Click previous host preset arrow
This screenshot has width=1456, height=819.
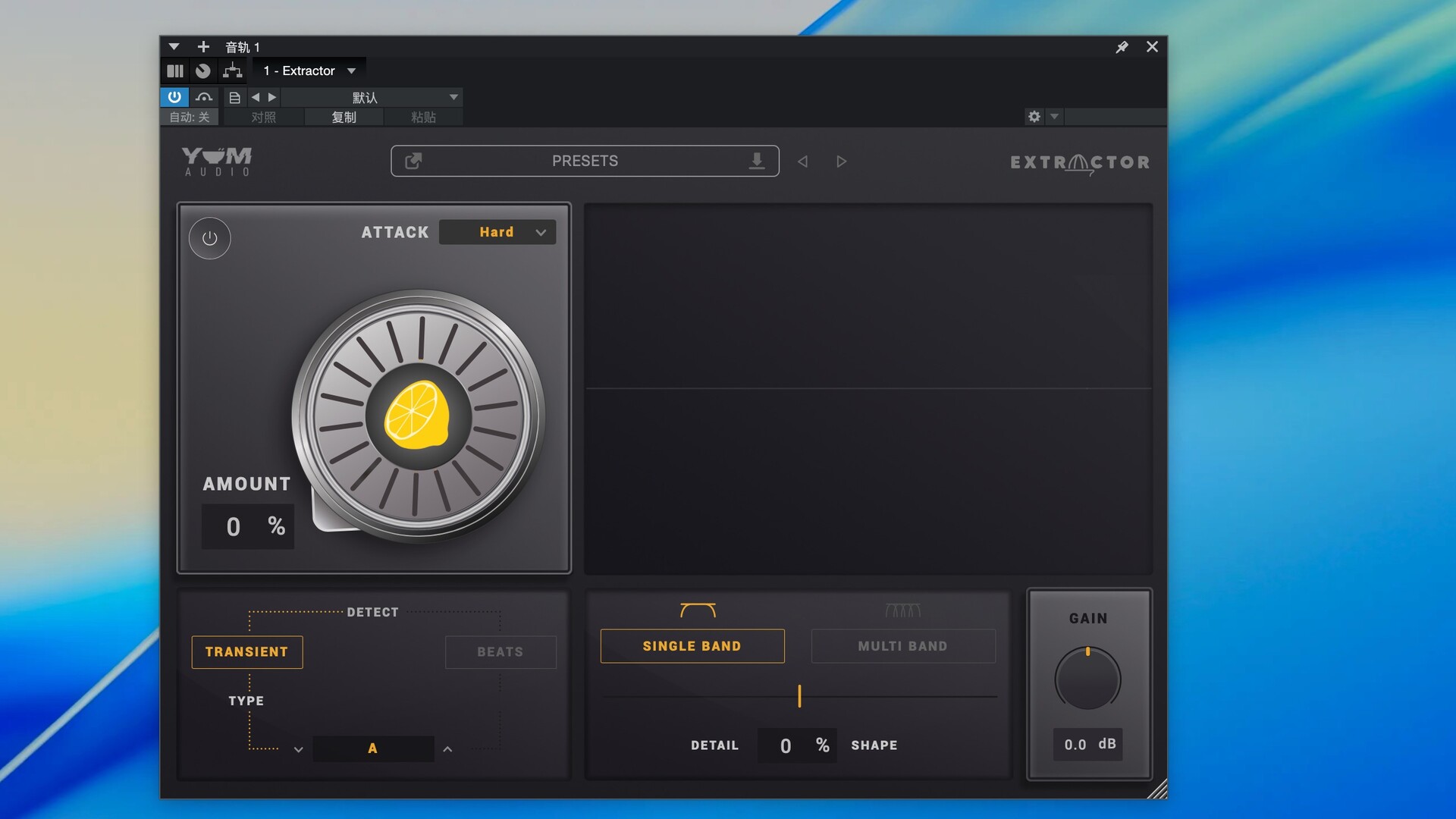(x=256, y=97)
